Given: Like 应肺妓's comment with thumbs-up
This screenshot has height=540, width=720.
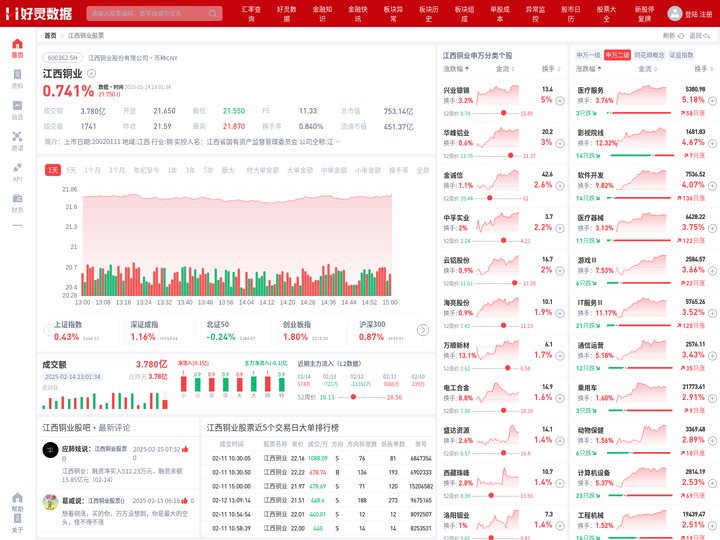Looking at the screenshot, I should (x=185, y=449).
